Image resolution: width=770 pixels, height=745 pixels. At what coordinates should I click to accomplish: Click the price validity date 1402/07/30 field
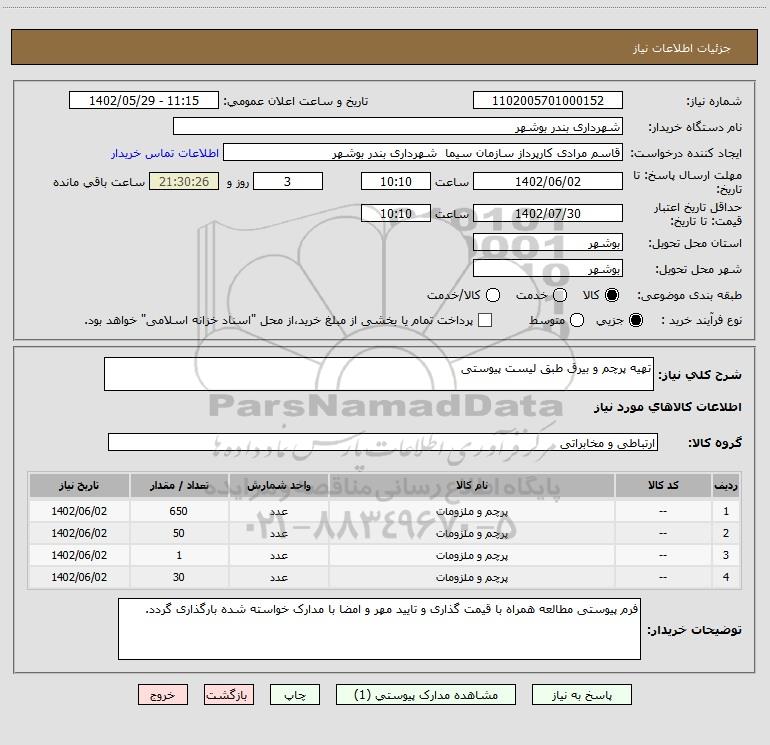coord(548,214)
